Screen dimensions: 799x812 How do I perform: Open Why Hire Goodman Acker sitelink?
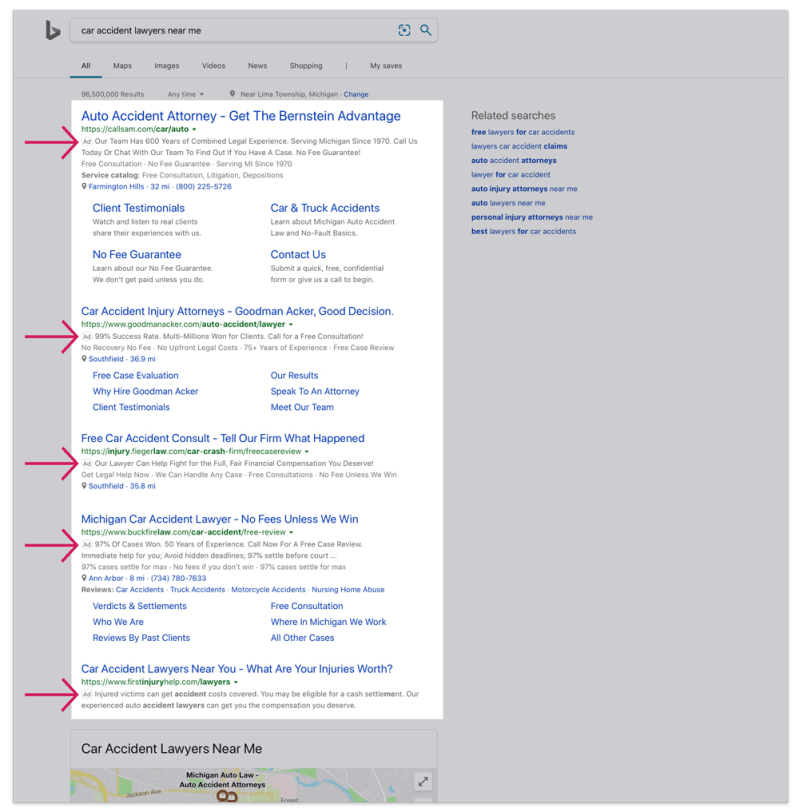pyautogui.click(x=145, y=392)
